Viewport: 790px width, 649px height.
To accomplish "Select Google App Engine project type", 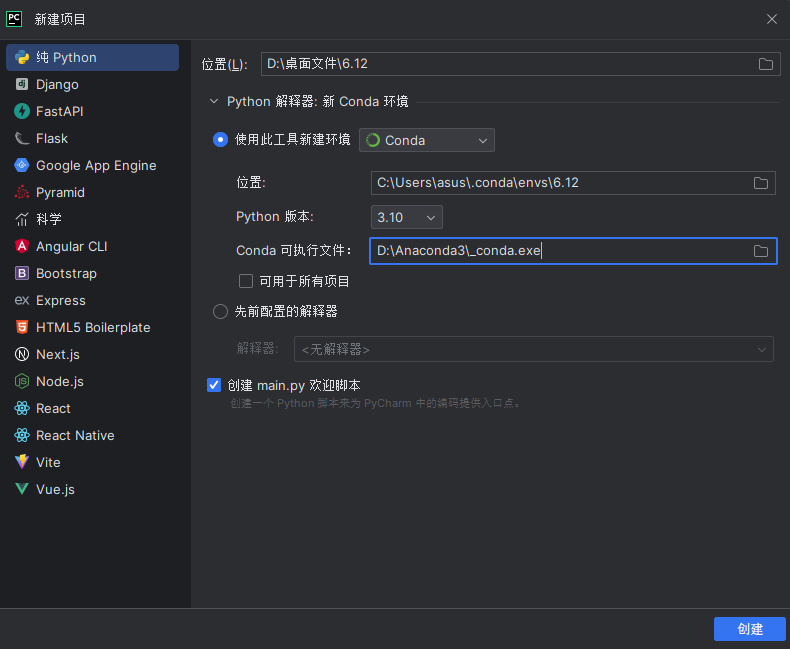I will tap(92, 165).
